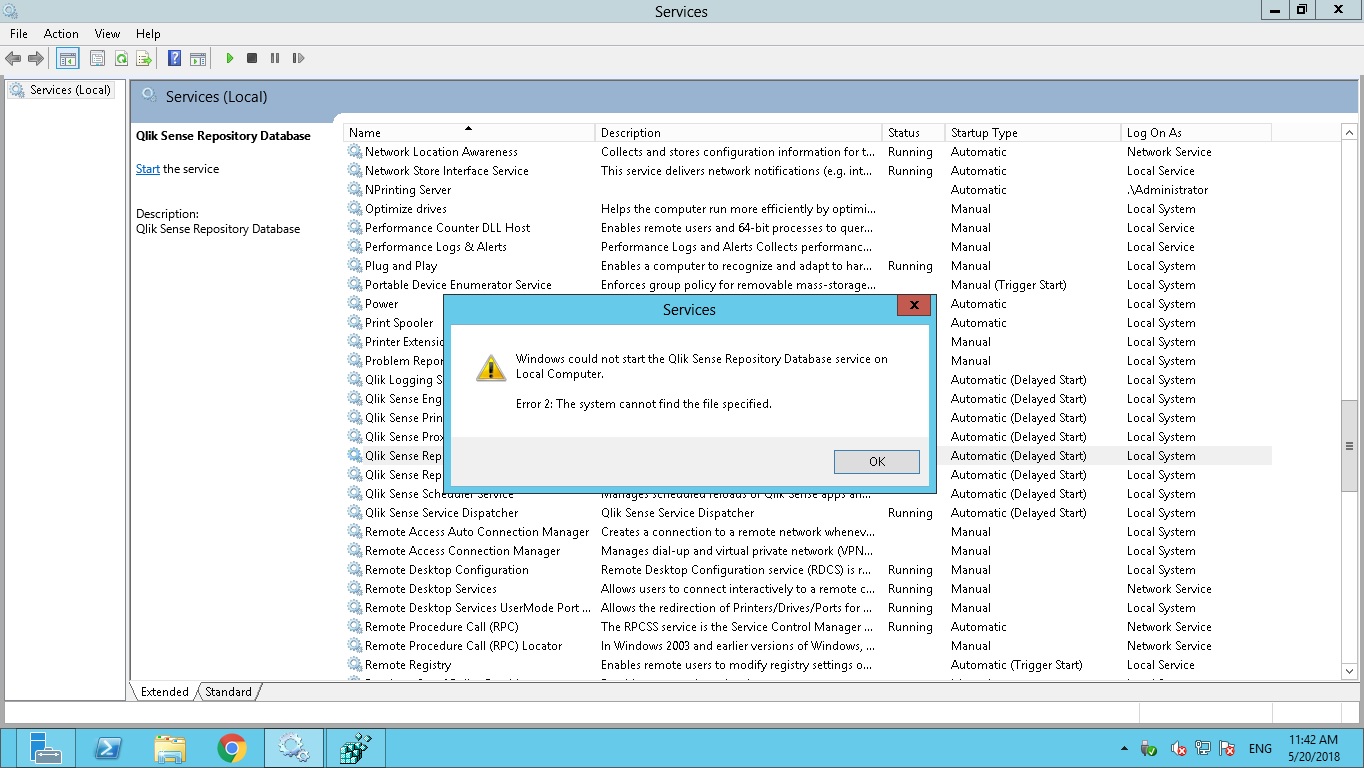1364x768 pixels.
Task: Click the scrollbar down arrow in services list
Action: [1349, 672]
